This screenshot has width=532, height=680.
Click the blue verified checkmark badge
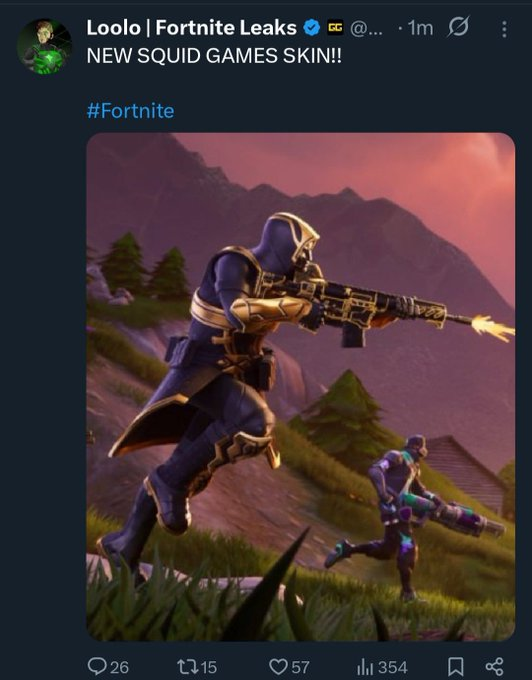(311, 28)
